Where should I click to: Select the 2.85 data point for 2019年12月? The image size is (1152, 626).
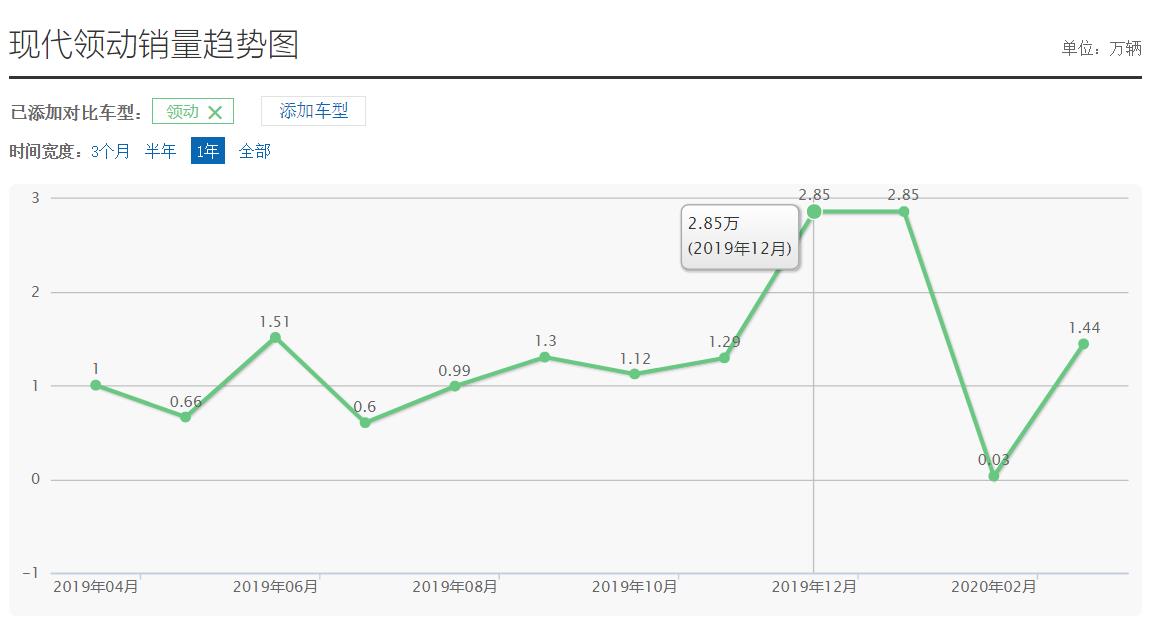tap(814, 211)
